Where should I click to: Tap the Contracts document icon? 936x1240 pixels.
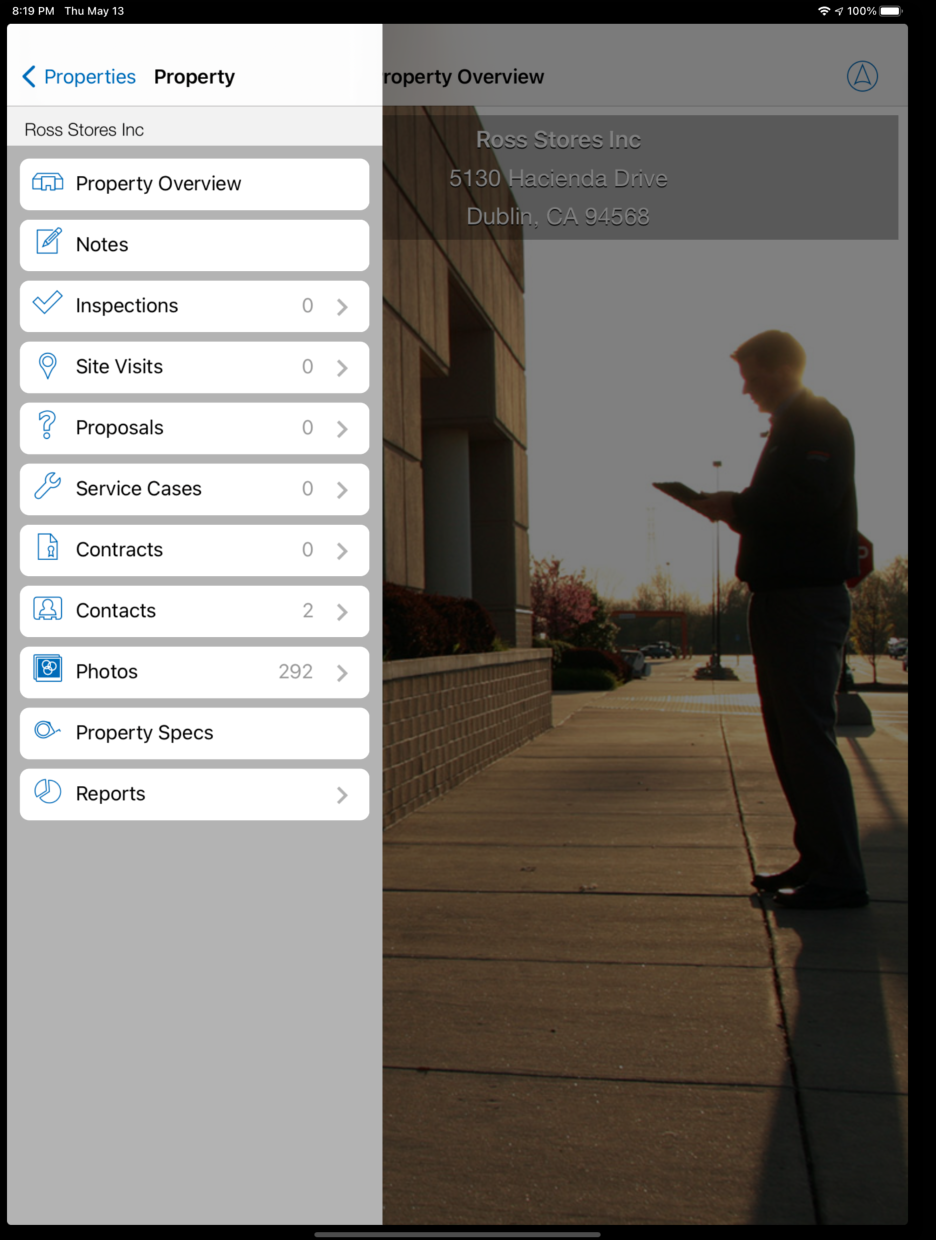48,549
